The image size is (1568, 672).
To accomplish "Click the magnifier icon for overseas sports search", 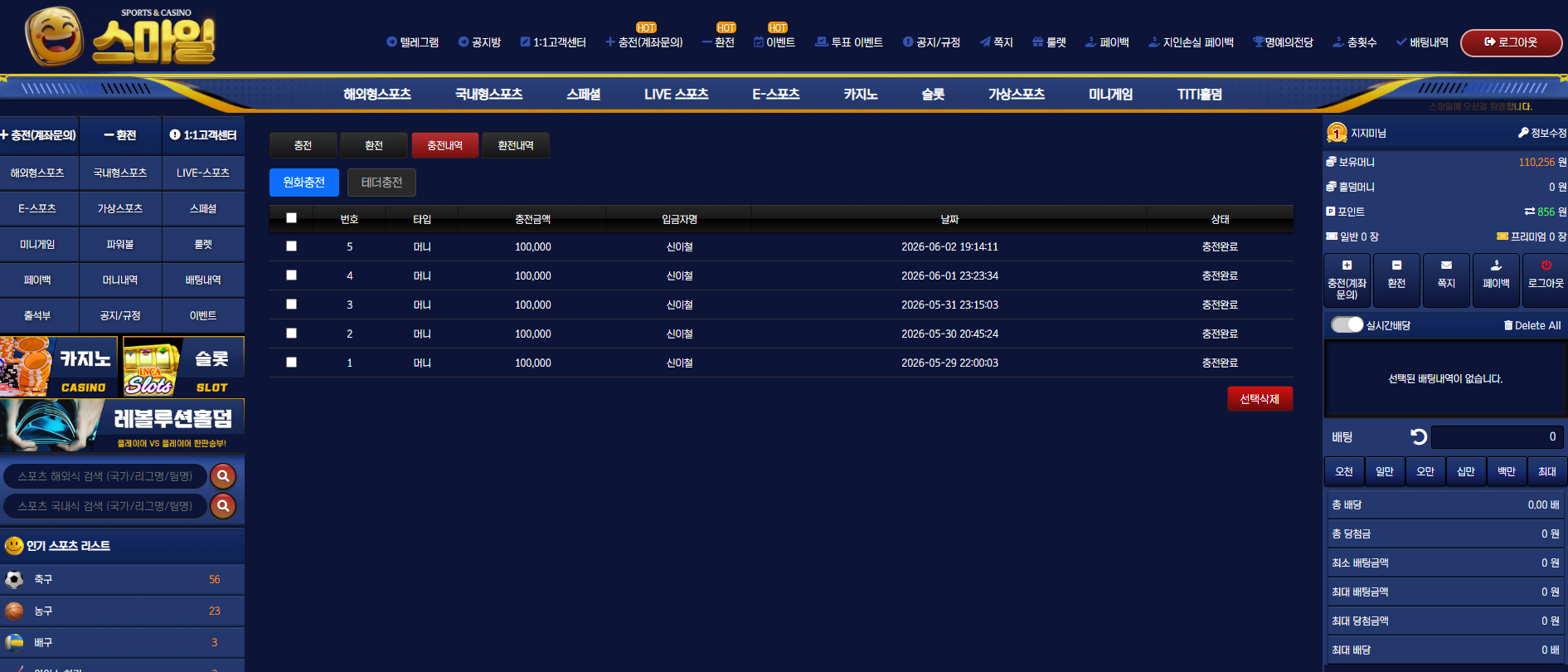I will point(223,476).
